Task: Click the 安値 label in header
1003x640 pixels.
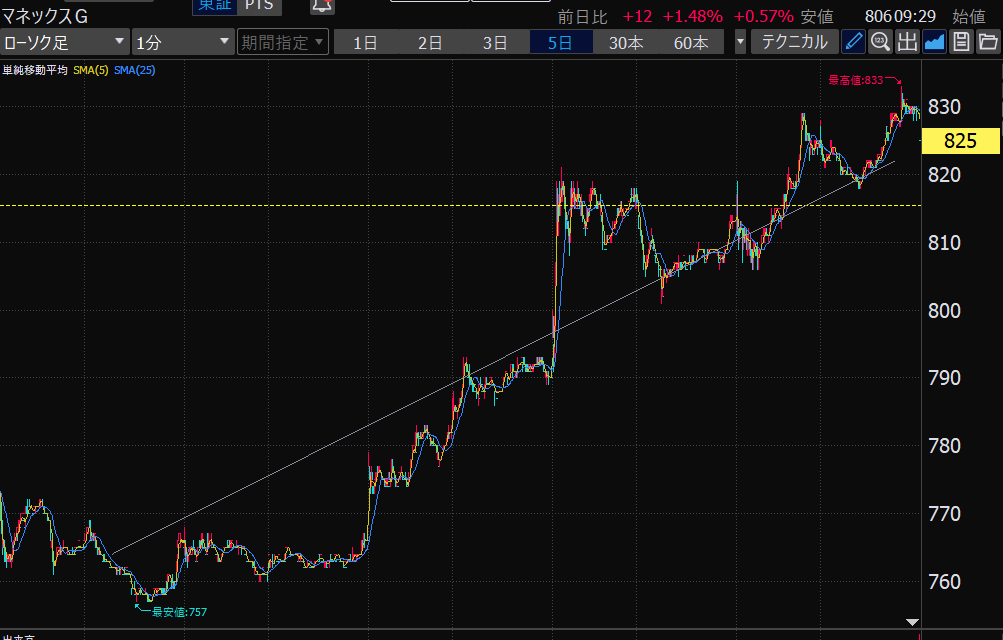Action: [x=817, y=17]
